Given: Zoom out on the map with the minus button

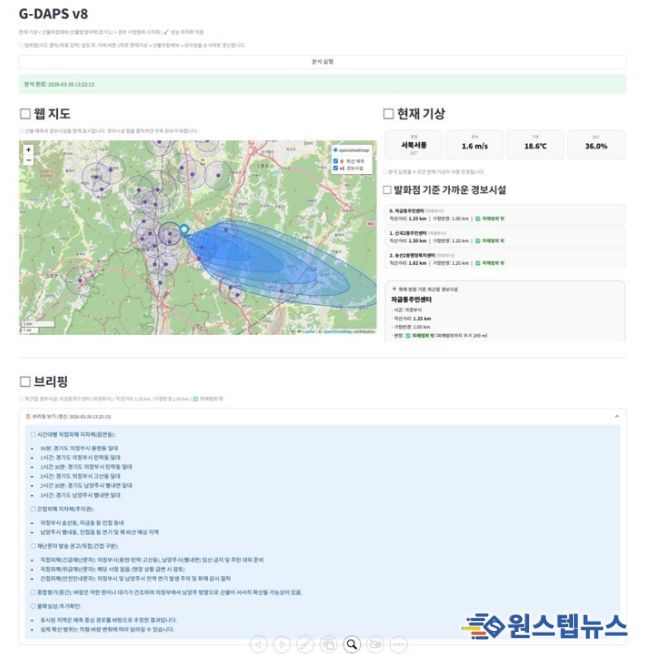Looking at the screenshot, I should [28, 160].
